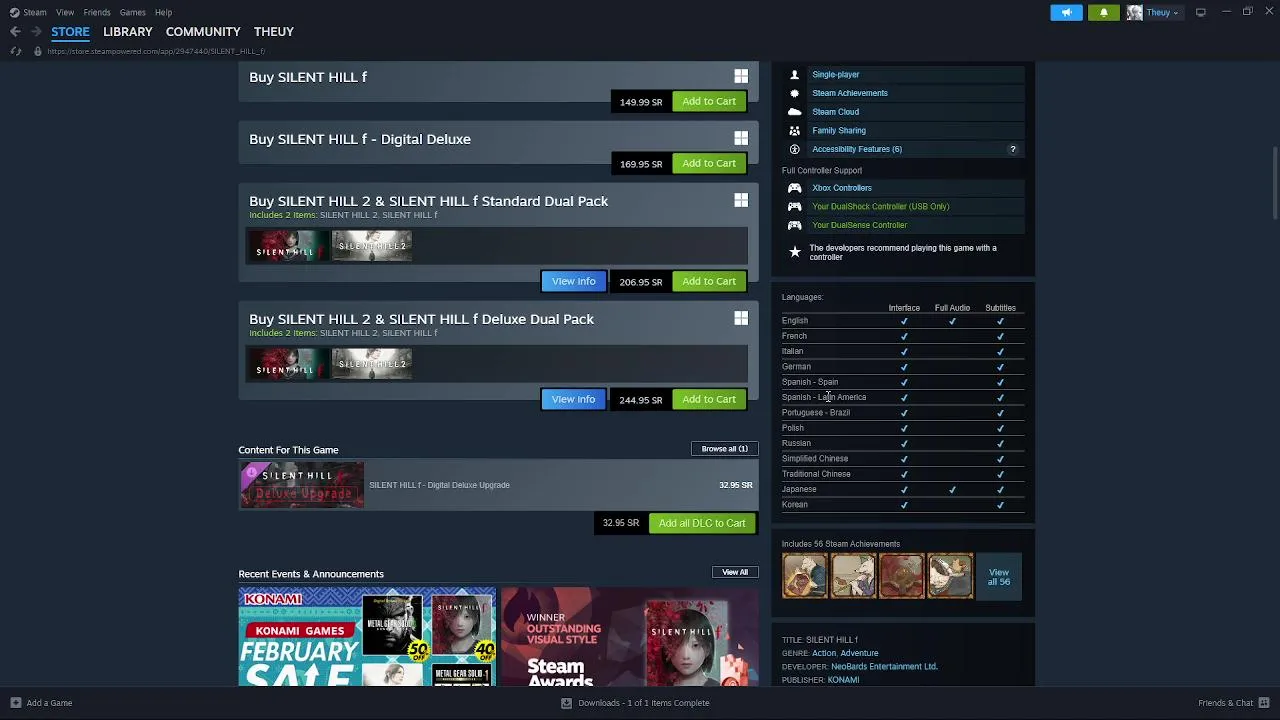Click the Add a Game plus icon
Image resolution: width=1280 pixels, height=720 pixels.
pyautogui.click(x=15, y=703)
